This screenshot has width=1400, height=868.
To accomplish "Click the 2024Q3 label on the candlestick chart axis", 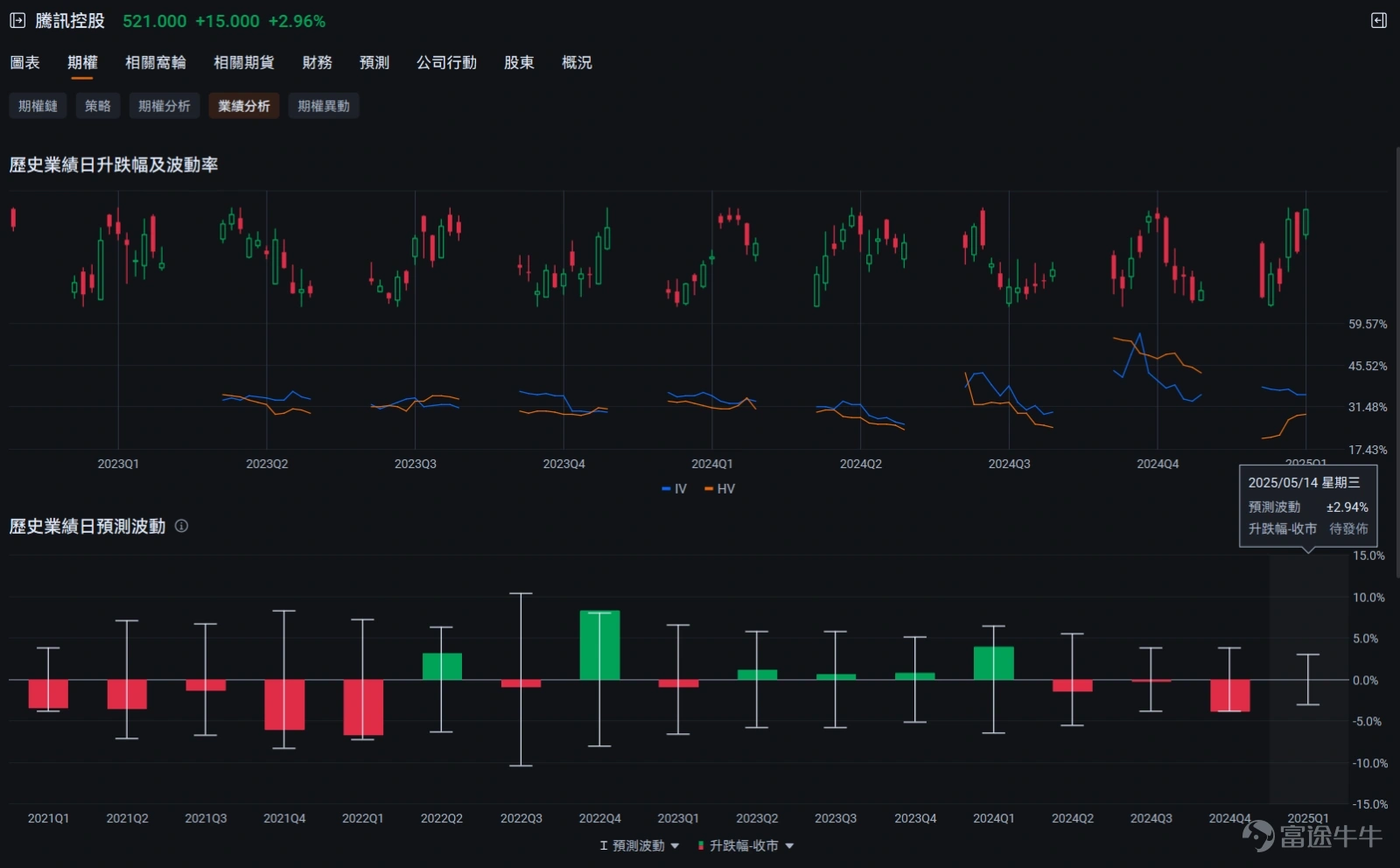I will 1009,464.
